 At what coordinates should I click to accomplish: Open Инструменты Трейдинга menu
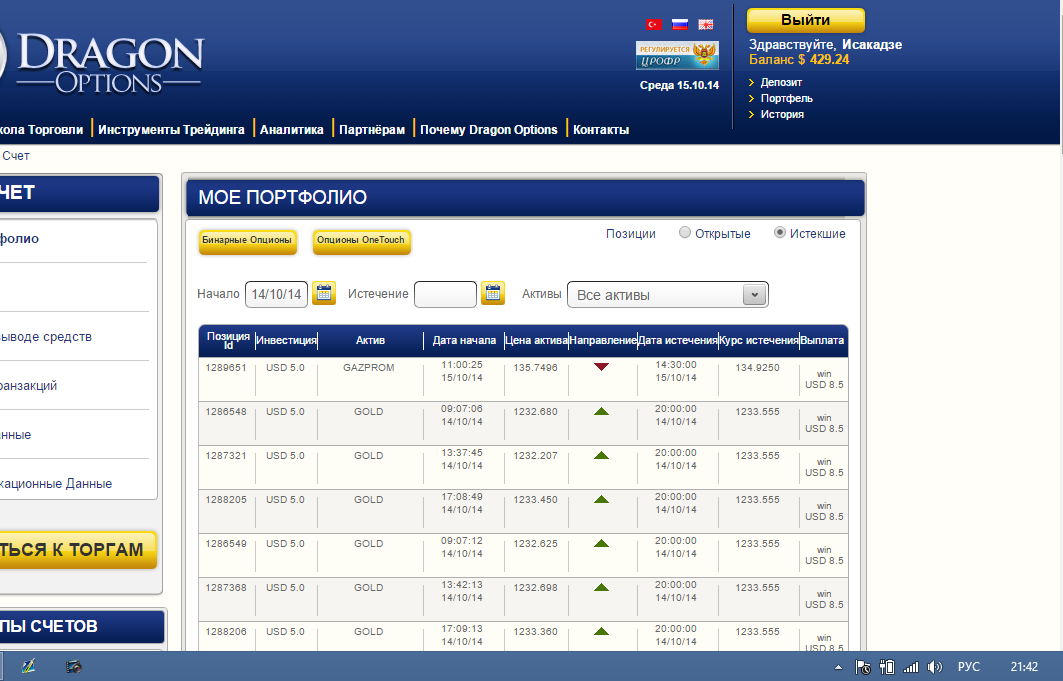[x=171, y=129]
